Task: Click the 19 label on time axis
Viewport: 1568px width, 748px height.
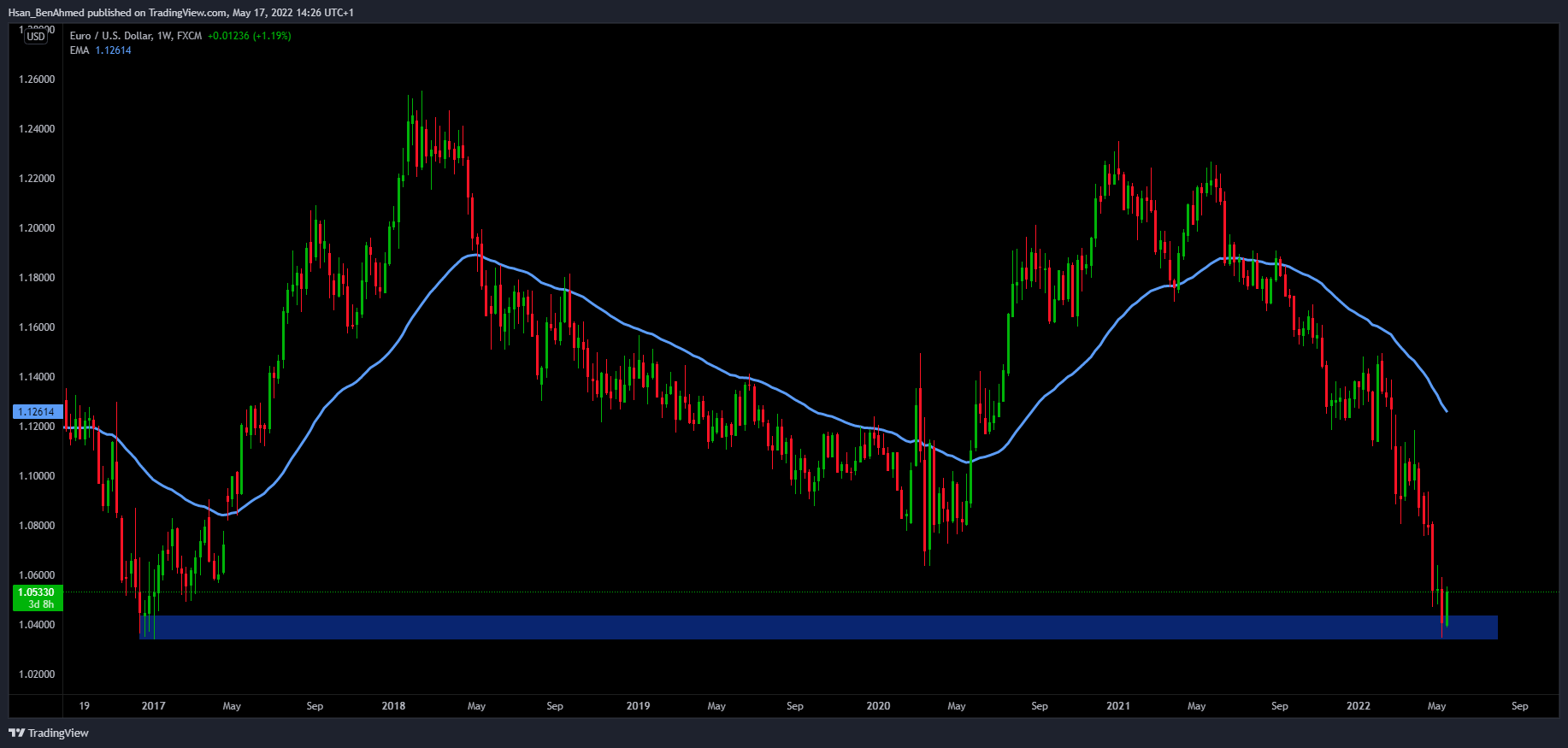Action: (x=84, y=706)
